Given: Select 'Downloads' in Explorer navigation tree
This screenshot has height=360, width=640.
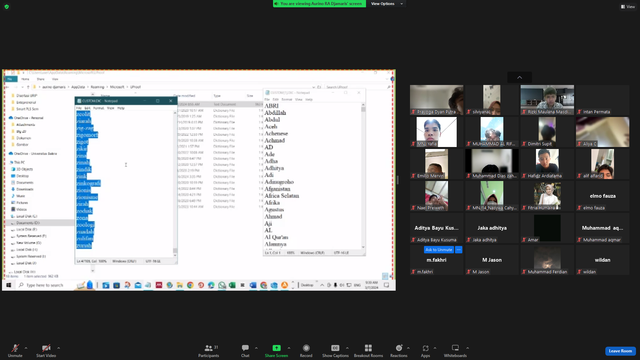Looking at the screenshot, I should click(25, 189).
